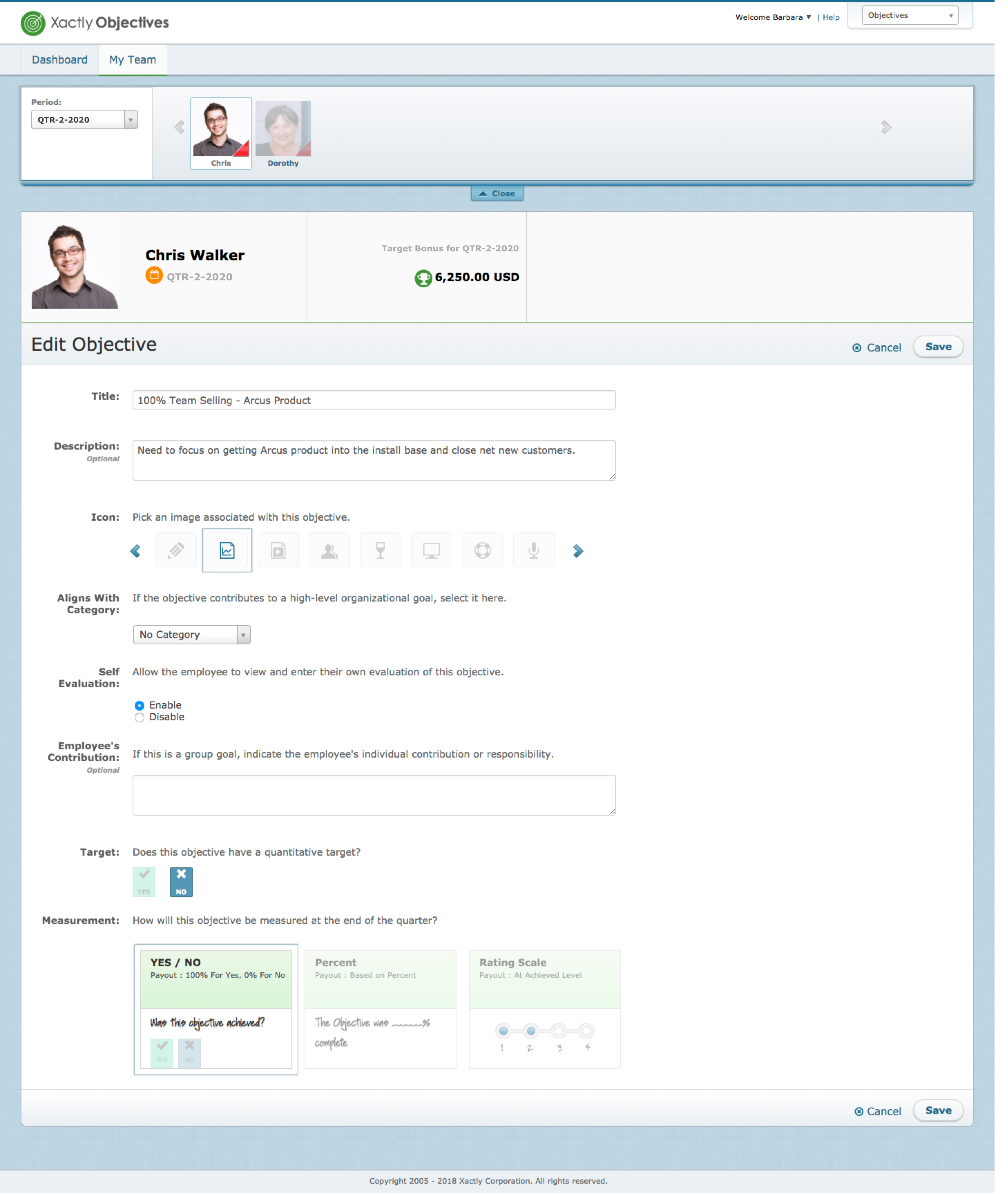The image size is (1008, 1194).
Task: Expand the No Category dropdown
Action: (x=191, y=634)
